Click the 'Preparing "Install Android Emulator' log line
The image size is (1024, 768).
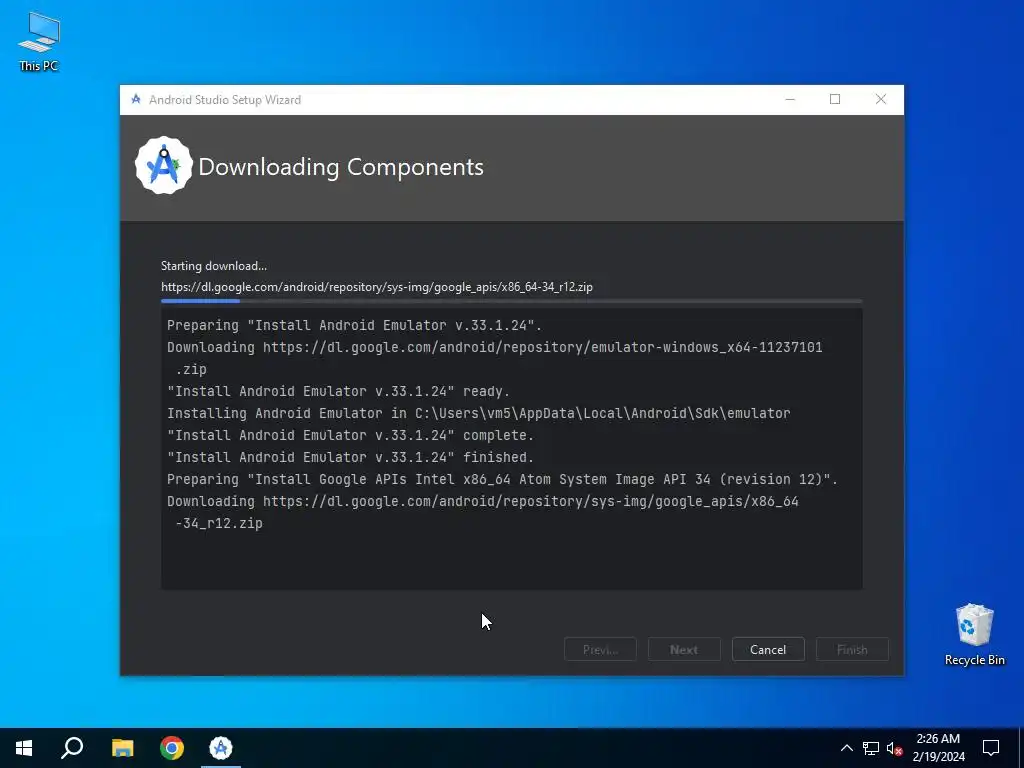tap(354, 325)
